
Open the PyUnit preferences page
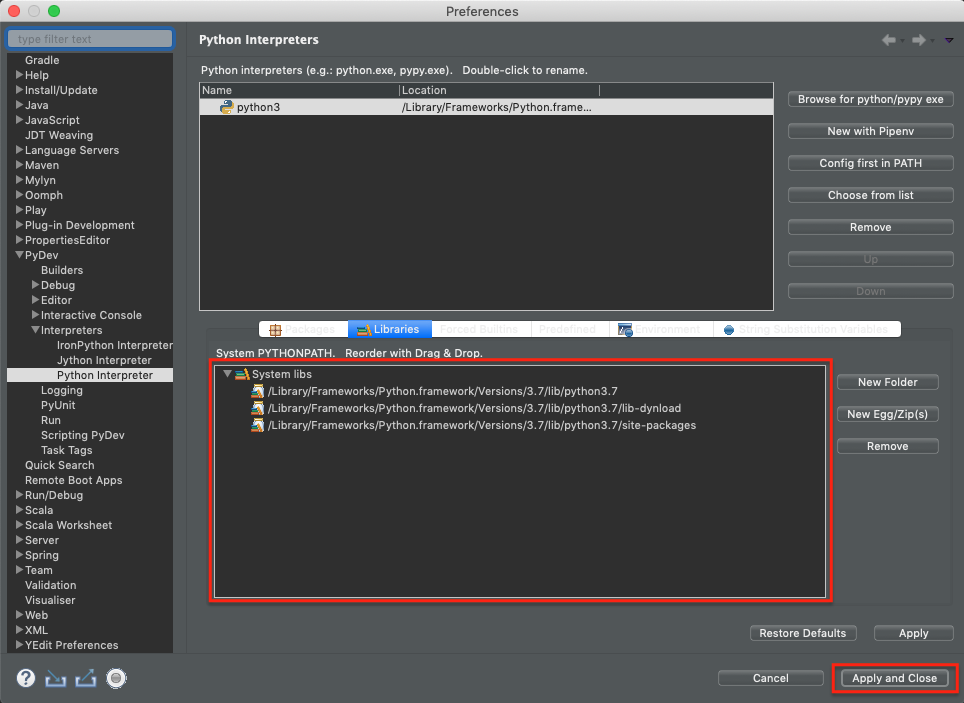pos(58,405)
